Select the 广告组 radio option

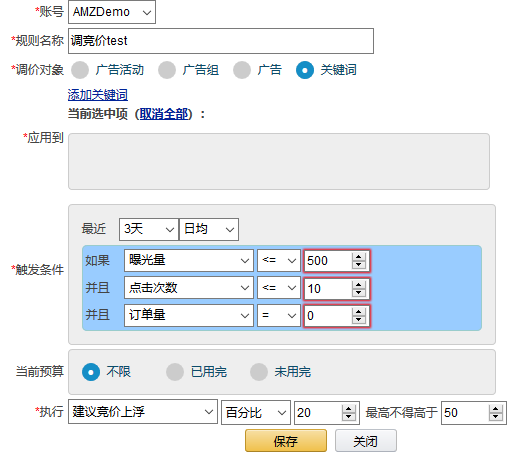click(167, 70)
